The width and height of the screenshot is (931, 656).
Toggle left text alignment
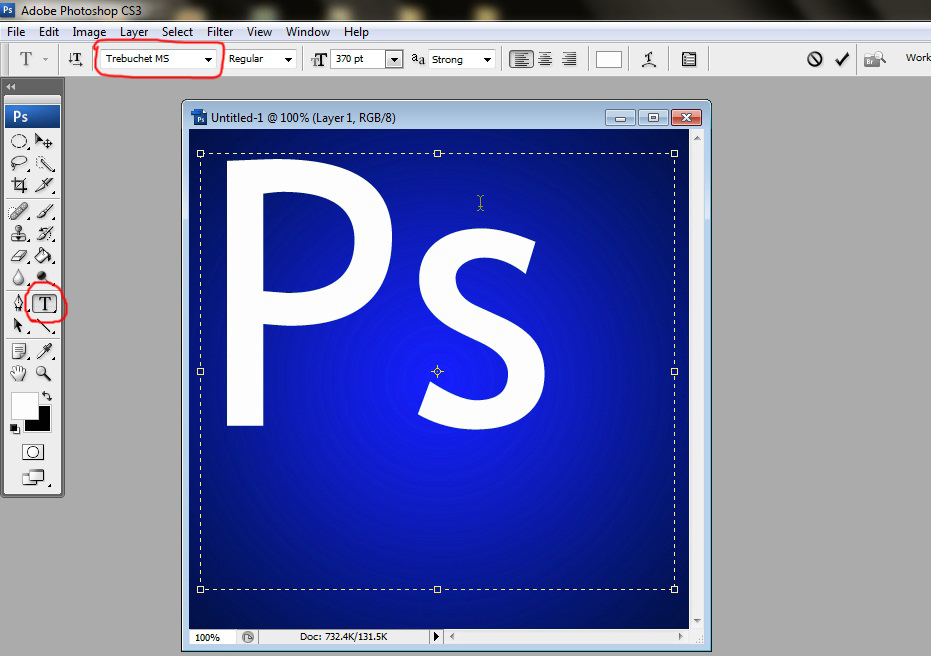521,58
